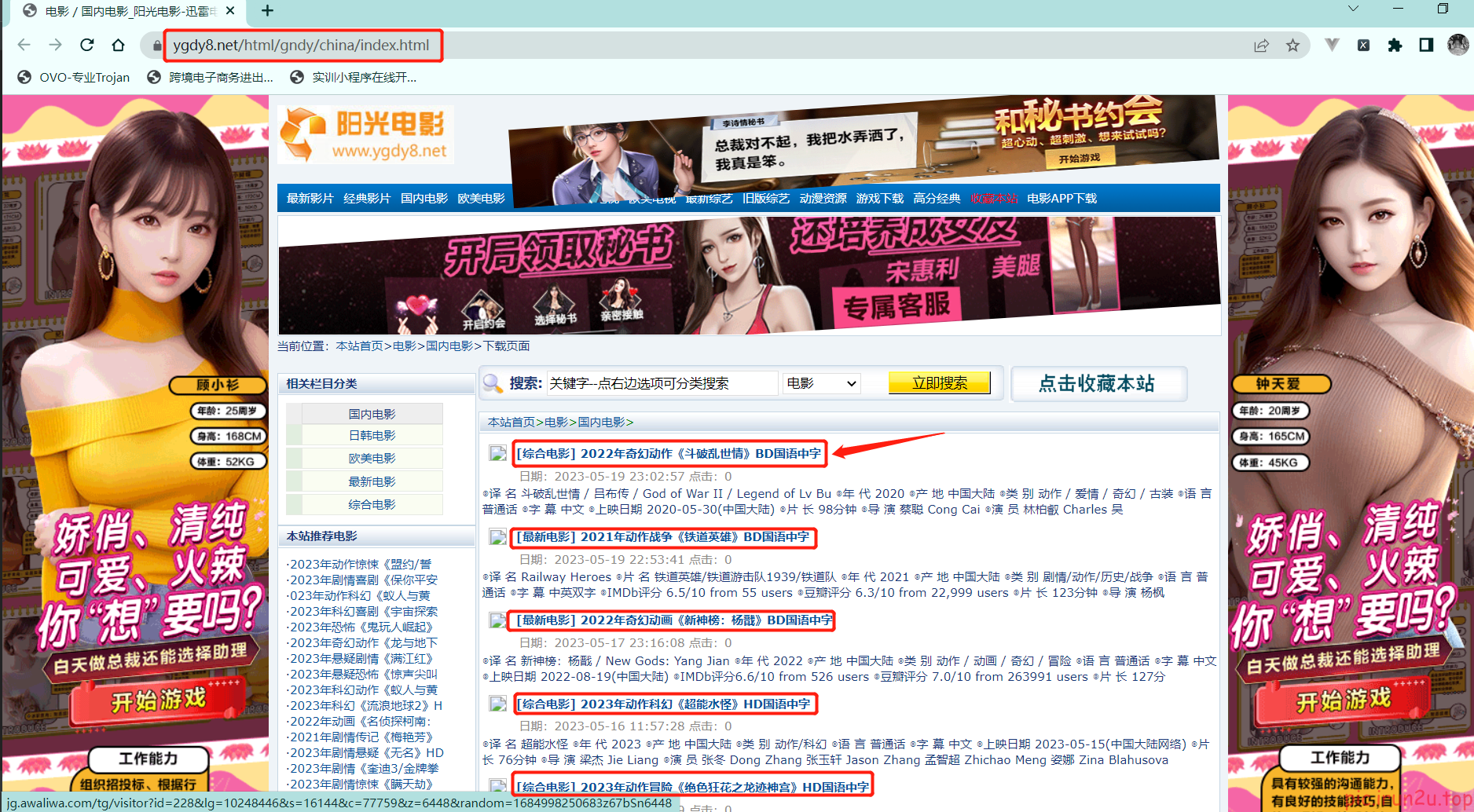The width and height of the screenshot is (1474, 812).
Task: Click the keyword search input field
Action: pyautogui.click(x=662, y=383)
